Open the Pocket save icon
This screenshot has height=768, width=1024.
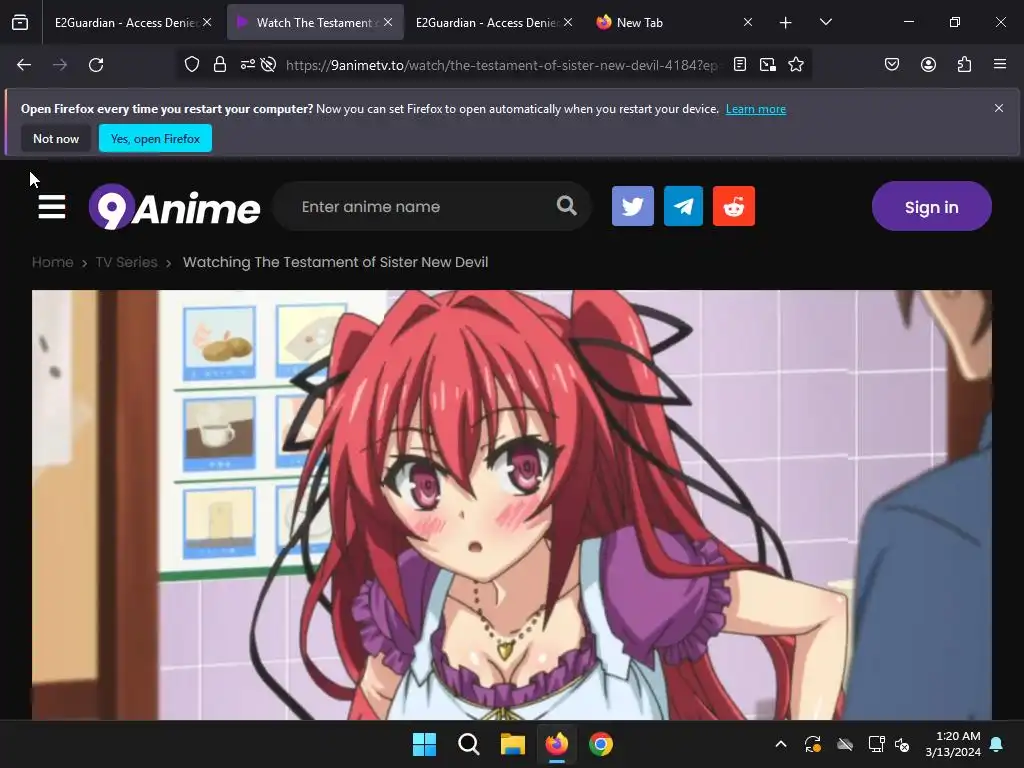pyautogui.click(x=891, y=65)
